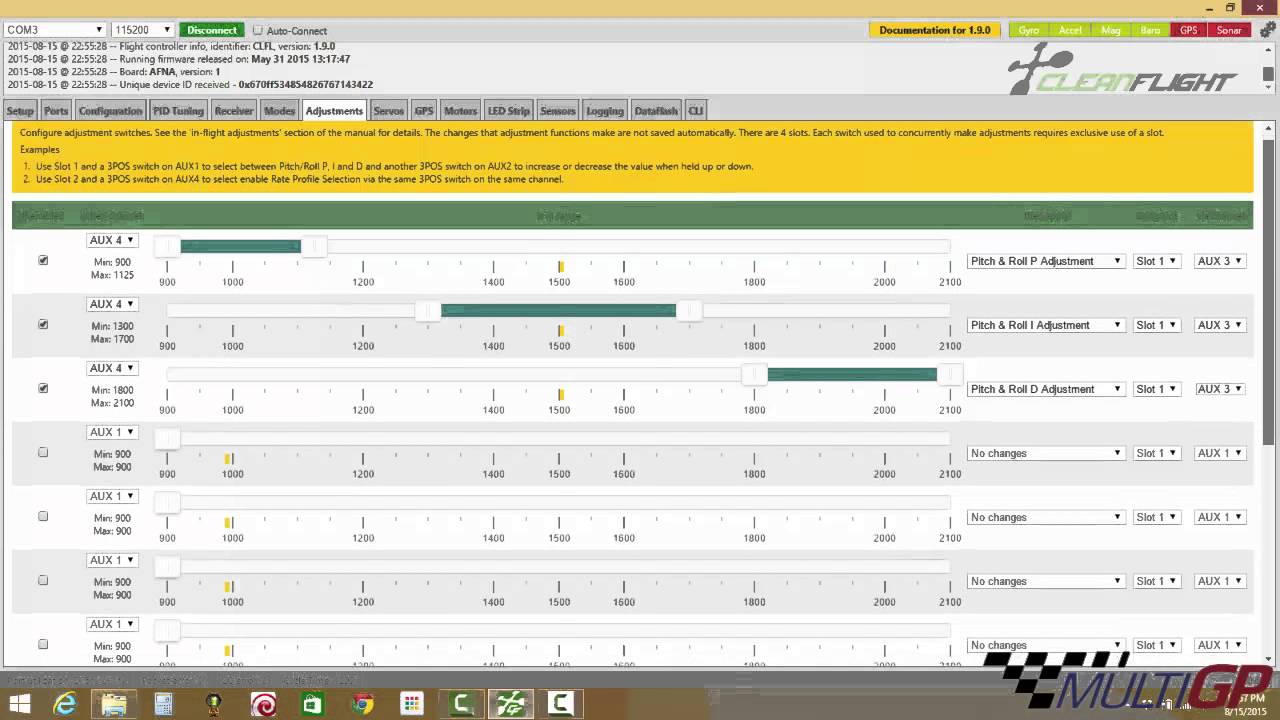The height and width of the screenshot is (720, 1280).
Task: Grab the left range handle of the I Adjustment slider
Action: point(428,310)
